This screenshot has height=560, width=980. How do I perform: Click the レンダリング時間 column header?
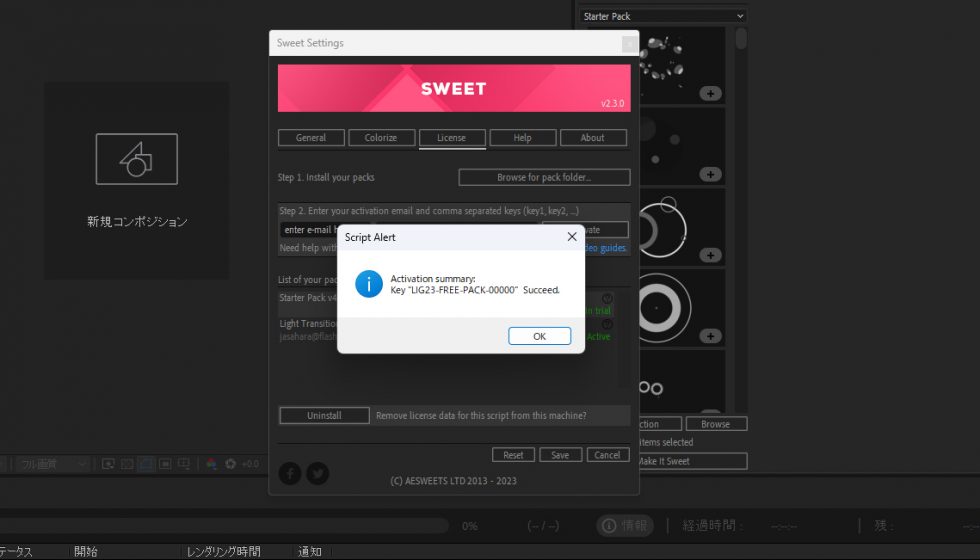223,551
